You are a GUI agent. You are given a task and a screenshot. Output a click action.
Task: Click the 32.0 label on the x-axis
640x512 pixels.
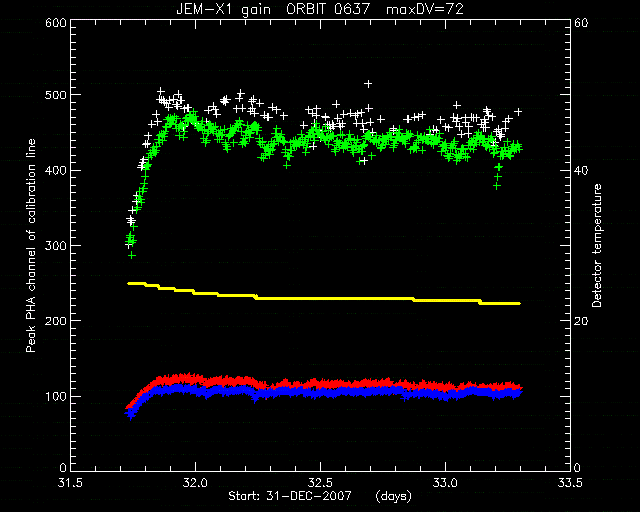(x=196, y=483)
